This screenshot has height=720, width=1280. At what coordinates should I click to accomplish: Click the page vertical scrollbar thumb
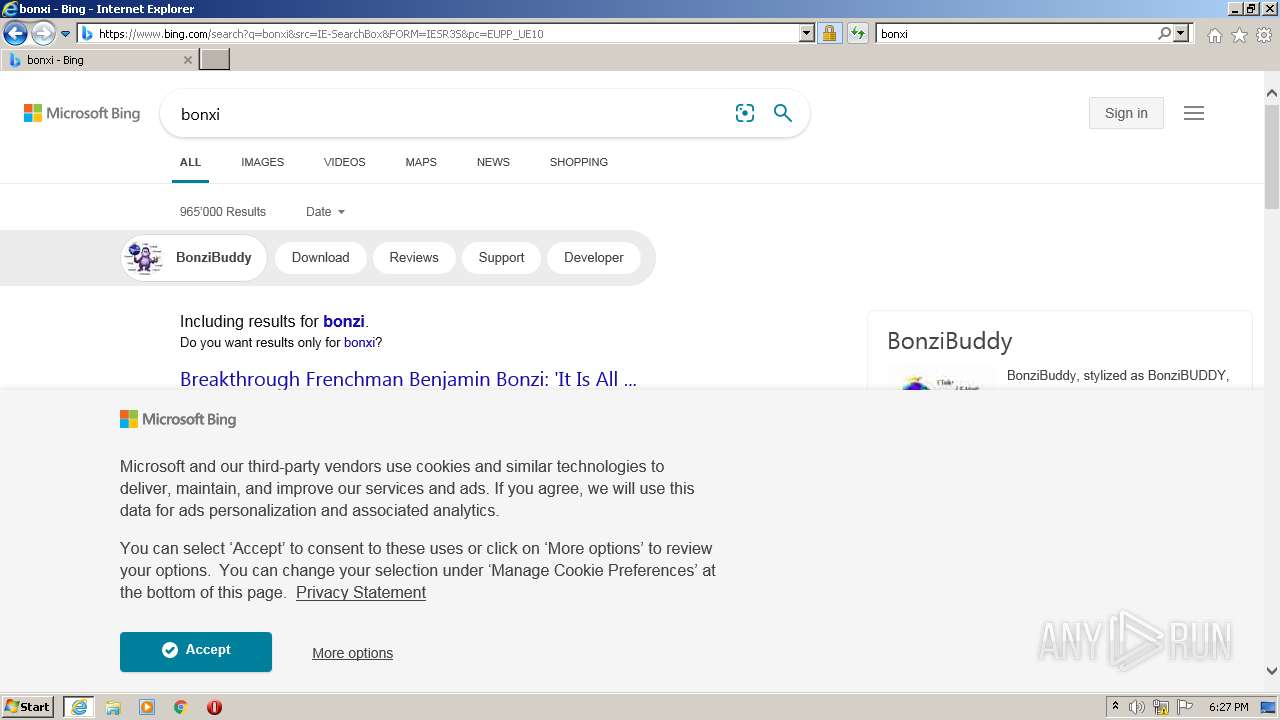click(1272, 157)
